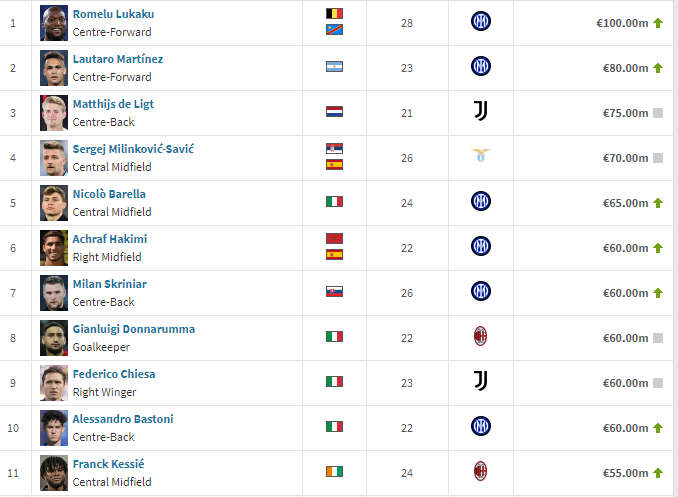678x497 pixels.
Task: Open Alessandro Bastoni player profile link
Action: pyautogui.click(x=123, y=419)
